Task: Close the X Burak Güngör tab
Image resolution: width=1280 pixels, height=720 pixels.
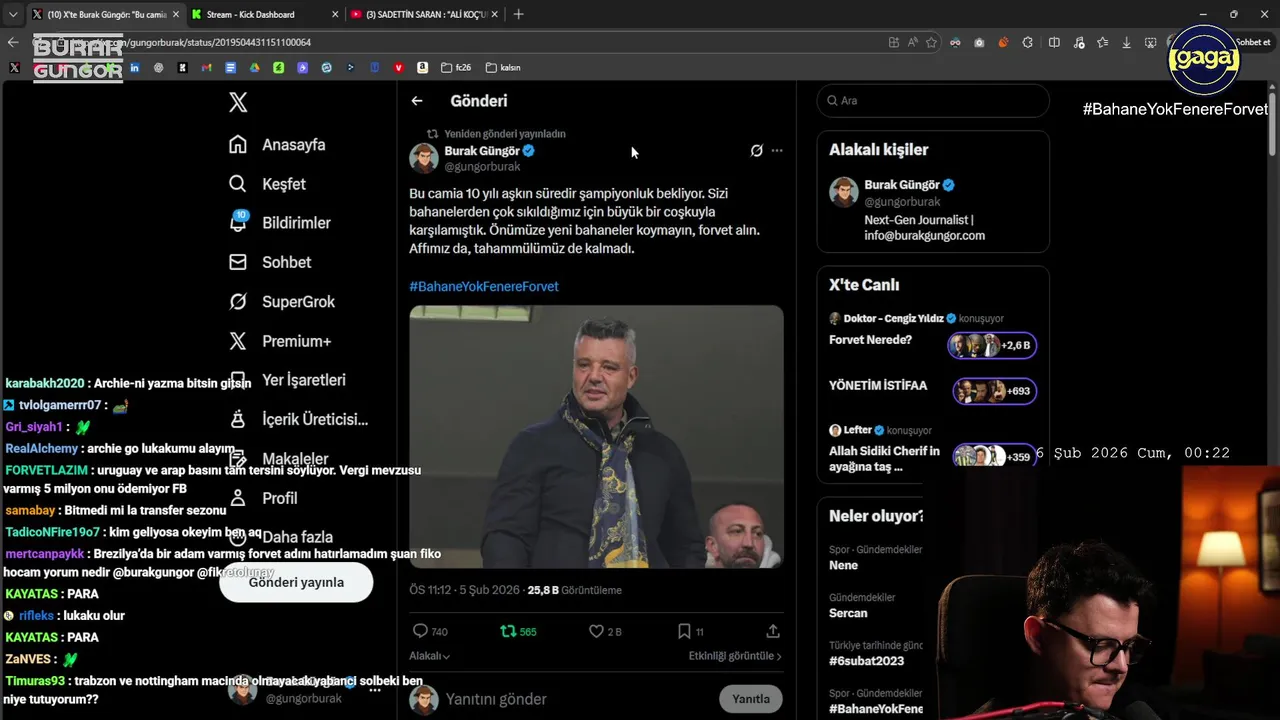Action: 175,14
